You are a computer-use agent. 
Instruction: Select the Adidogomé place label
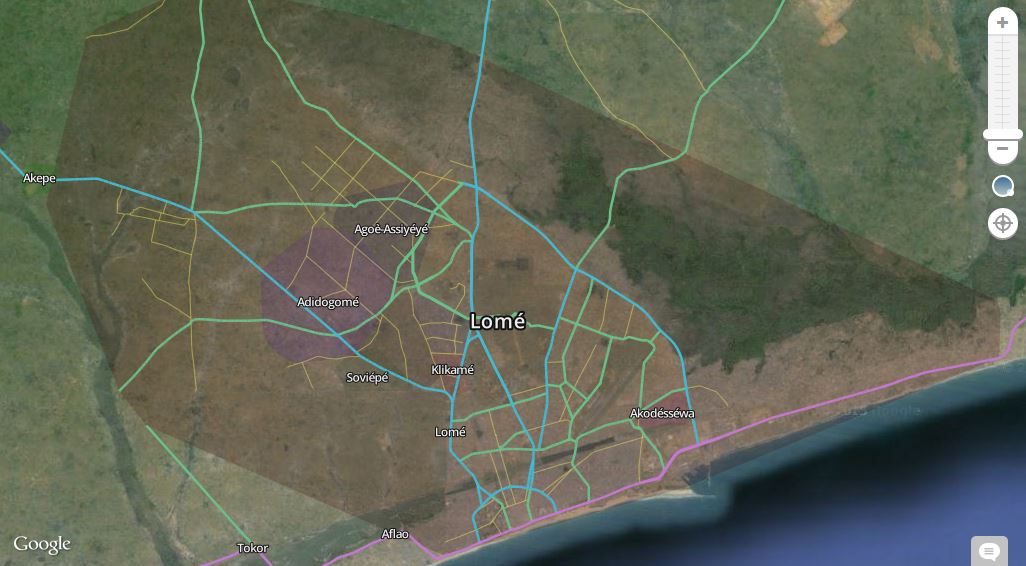pos(328,302)
